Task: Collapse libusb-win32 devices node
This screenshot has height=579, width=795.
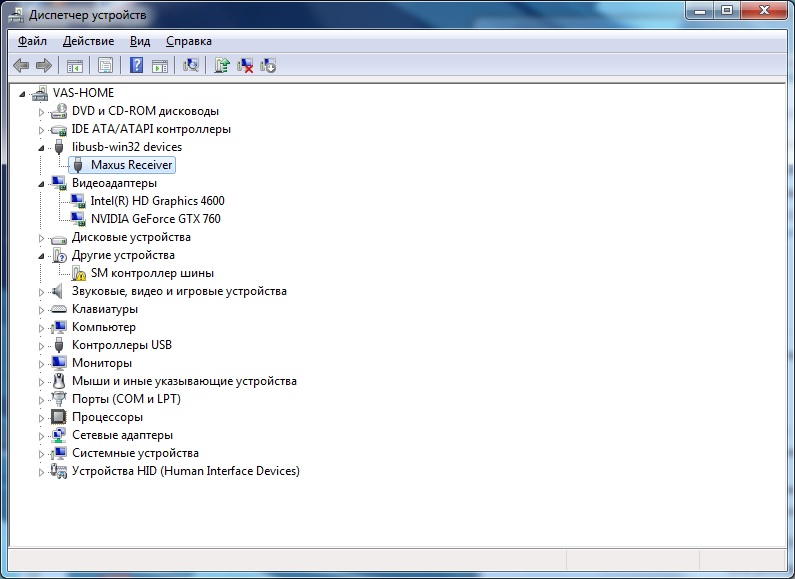Action: click(42, 148)
